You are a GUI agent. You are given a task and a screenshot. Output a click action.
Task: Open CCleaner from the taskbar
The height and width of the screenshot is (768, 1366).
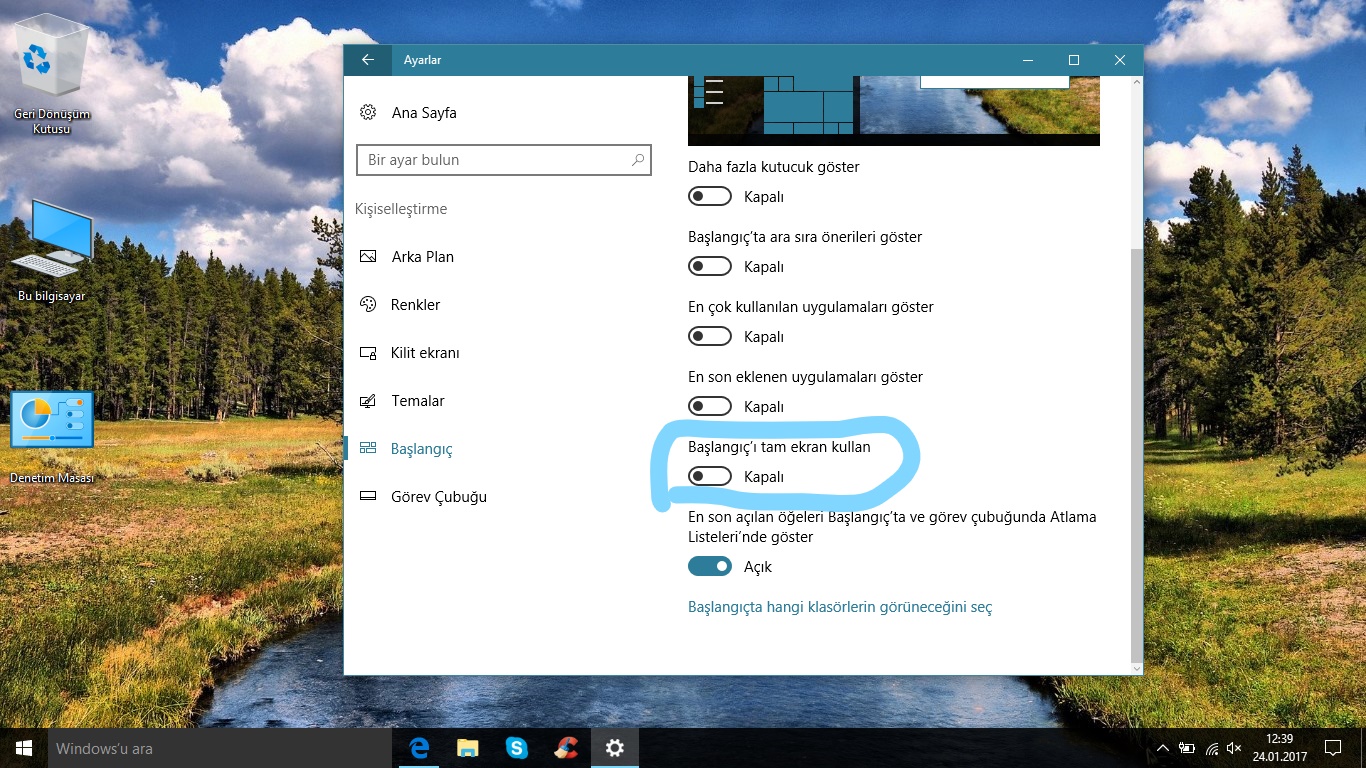coord(566,748)
